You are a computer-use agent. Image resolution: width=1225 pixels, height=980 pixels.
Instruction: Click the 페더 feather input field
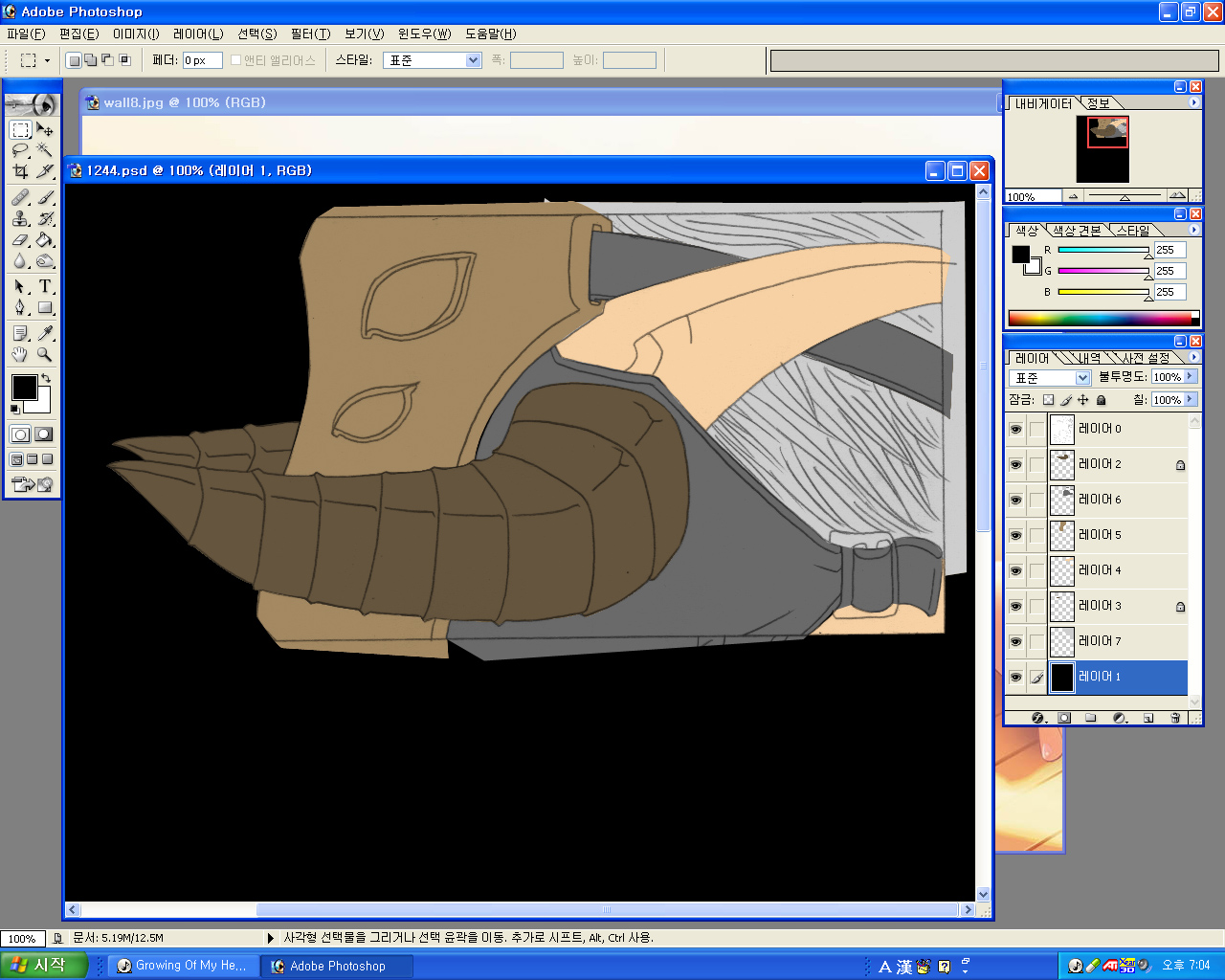click(x=203, y=60)
